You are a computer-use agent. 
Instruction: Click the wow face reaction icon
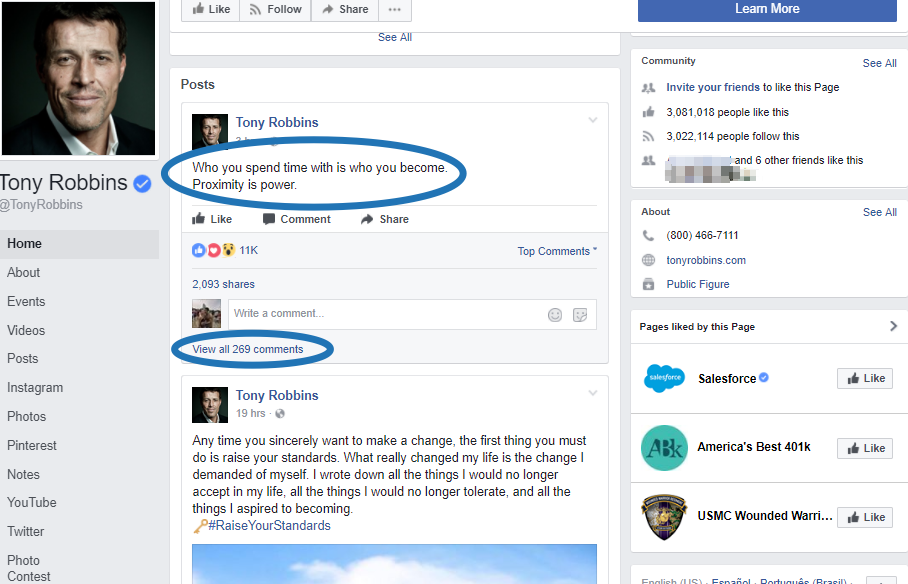coord(229,250)
